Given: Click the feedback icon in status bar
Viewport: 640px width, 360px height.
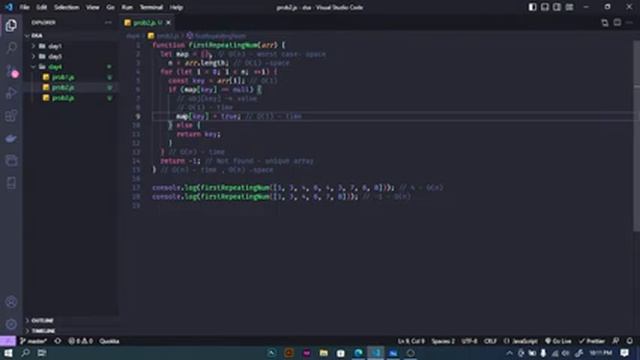Looking at the screenshot, I should coord(616,341).
